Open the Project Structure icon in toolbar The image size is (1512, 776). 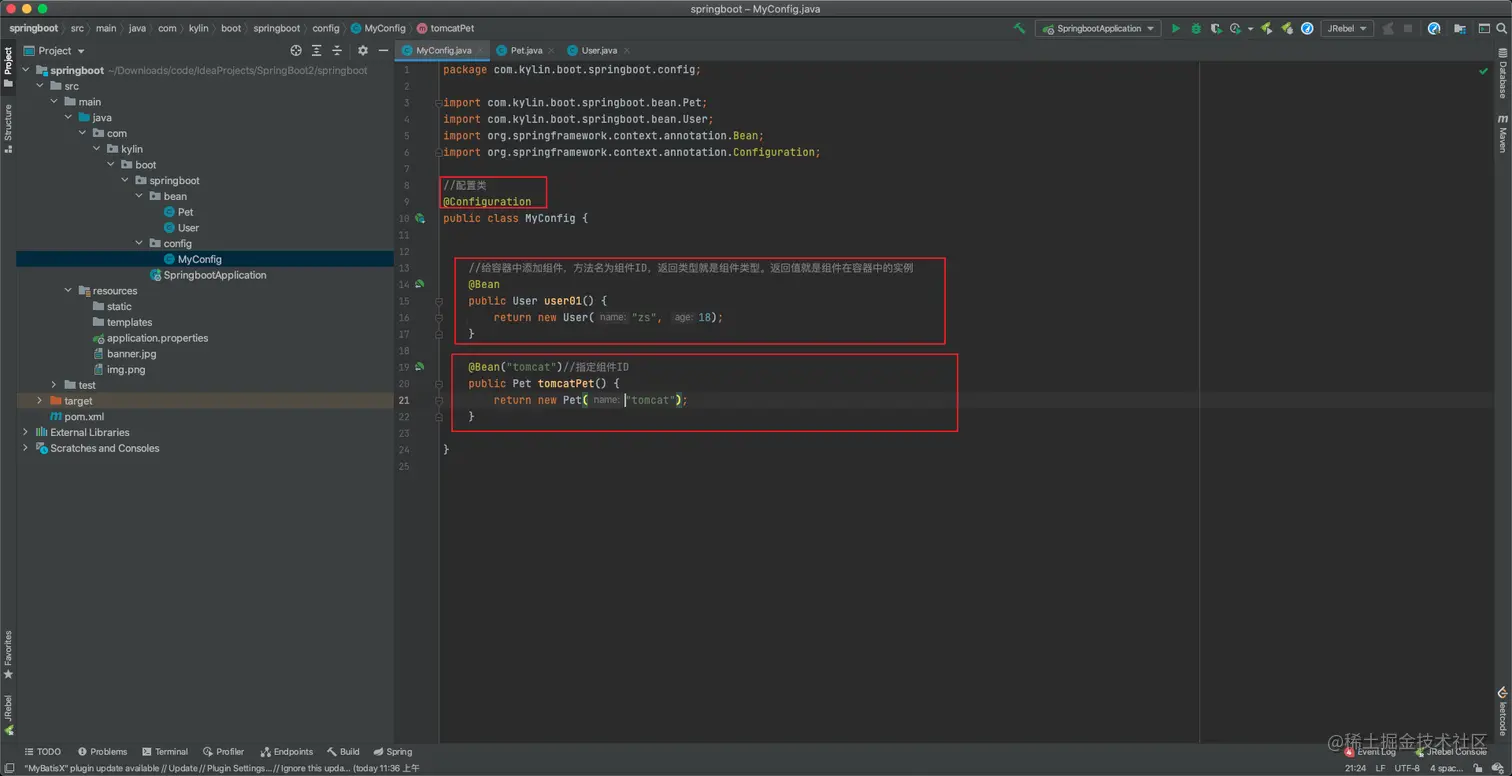click(x=1461, y=29)
